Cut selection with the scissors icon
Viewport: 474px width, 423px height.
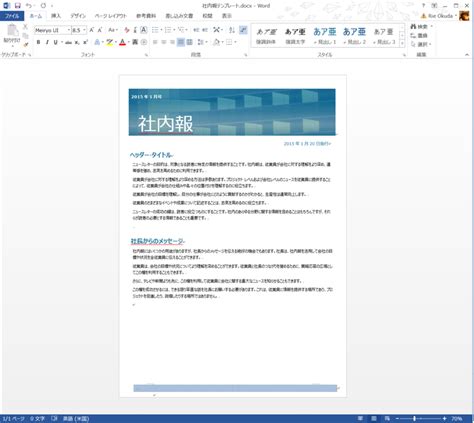tap(25, 27)
